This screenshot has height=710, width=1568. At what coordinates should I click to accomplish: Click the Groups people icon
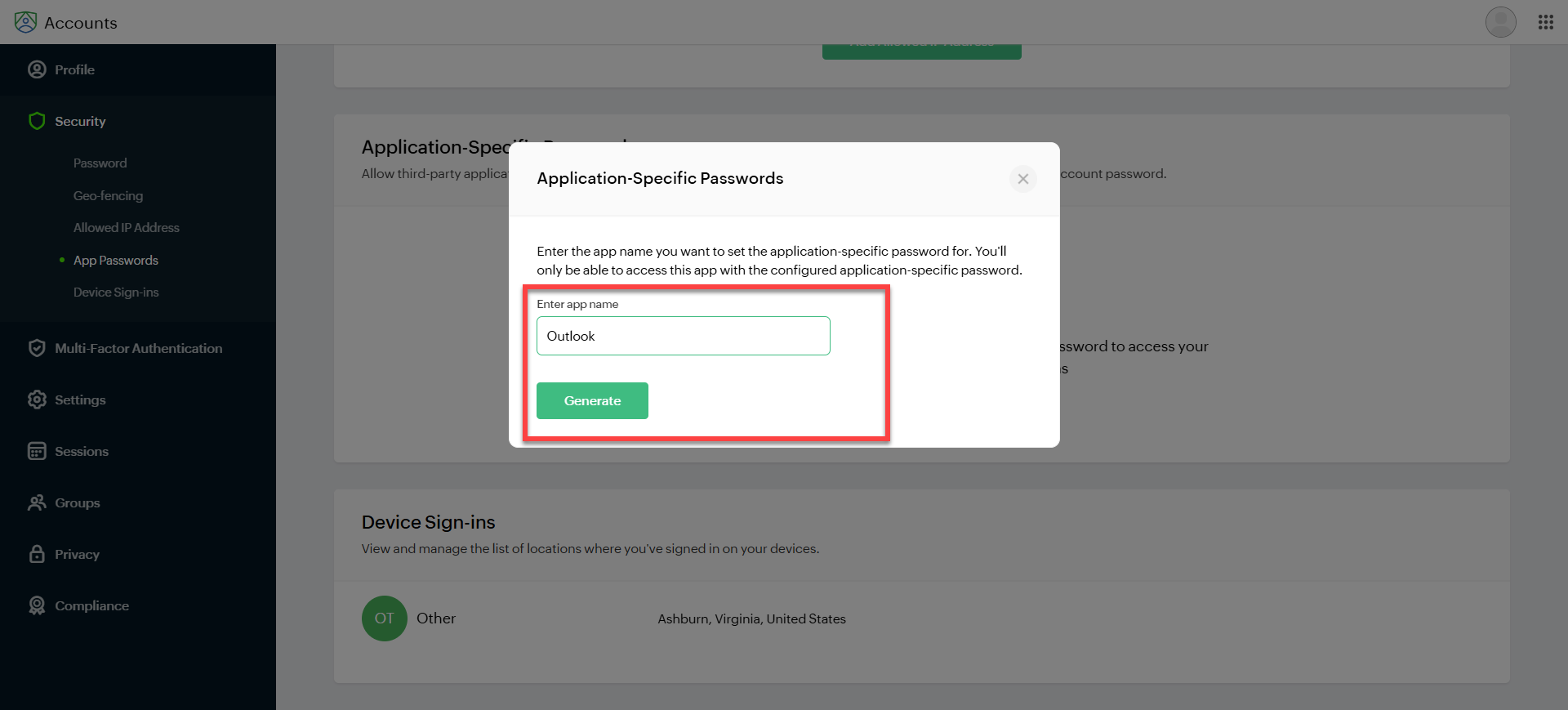(37, 502)
